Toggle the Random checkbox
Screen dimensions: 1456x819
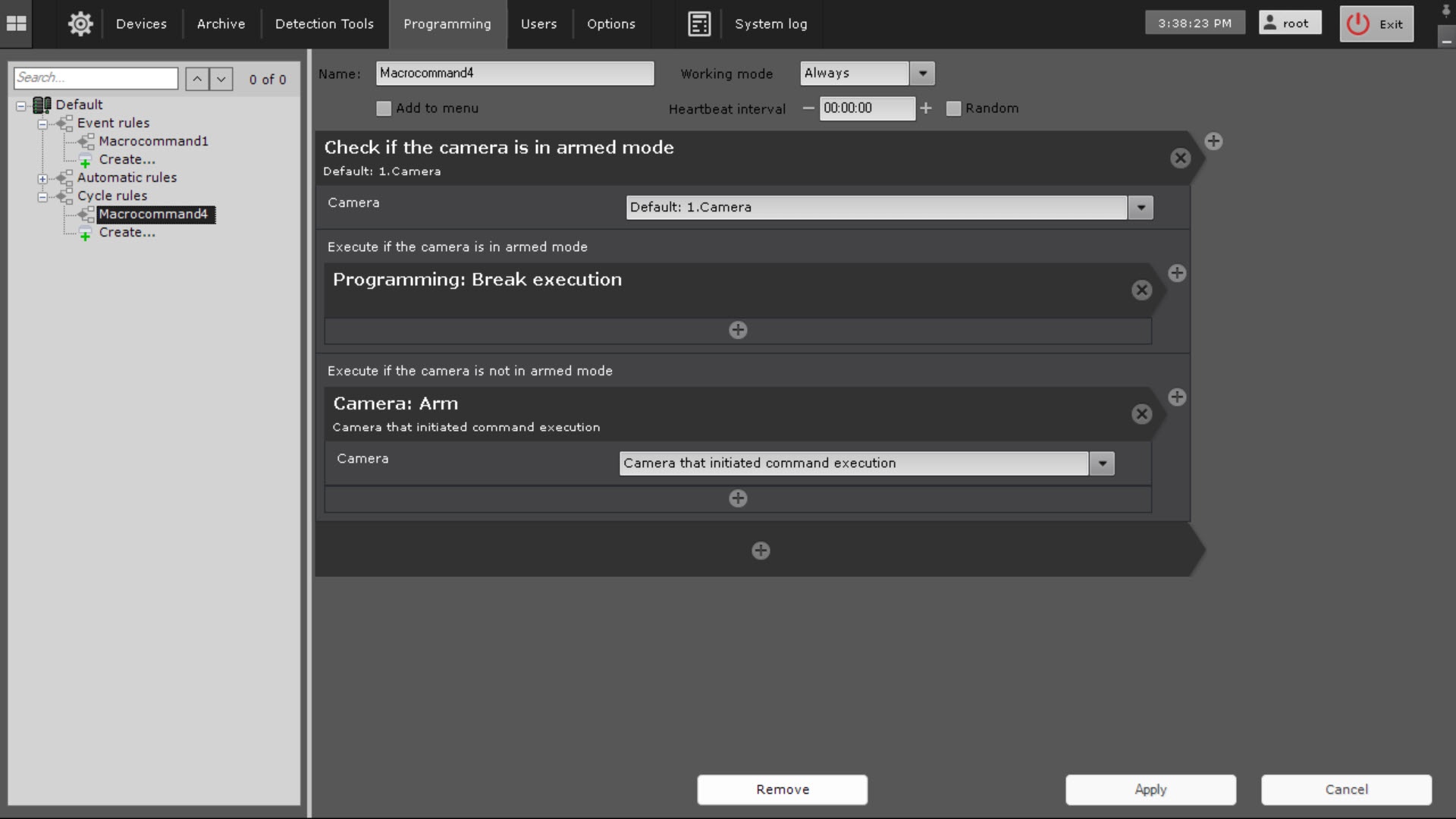click(x=954, y=108)
